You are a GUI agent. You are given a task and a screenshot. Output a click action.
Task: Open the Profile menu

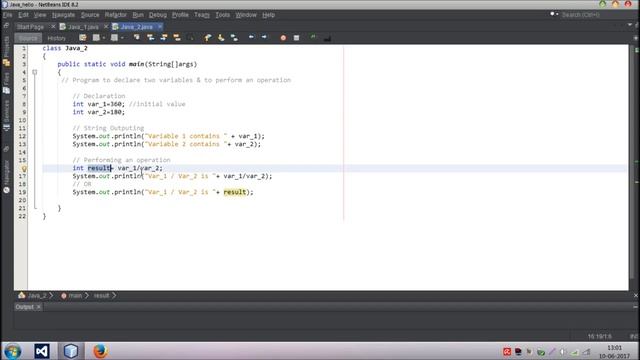(180, 15)
